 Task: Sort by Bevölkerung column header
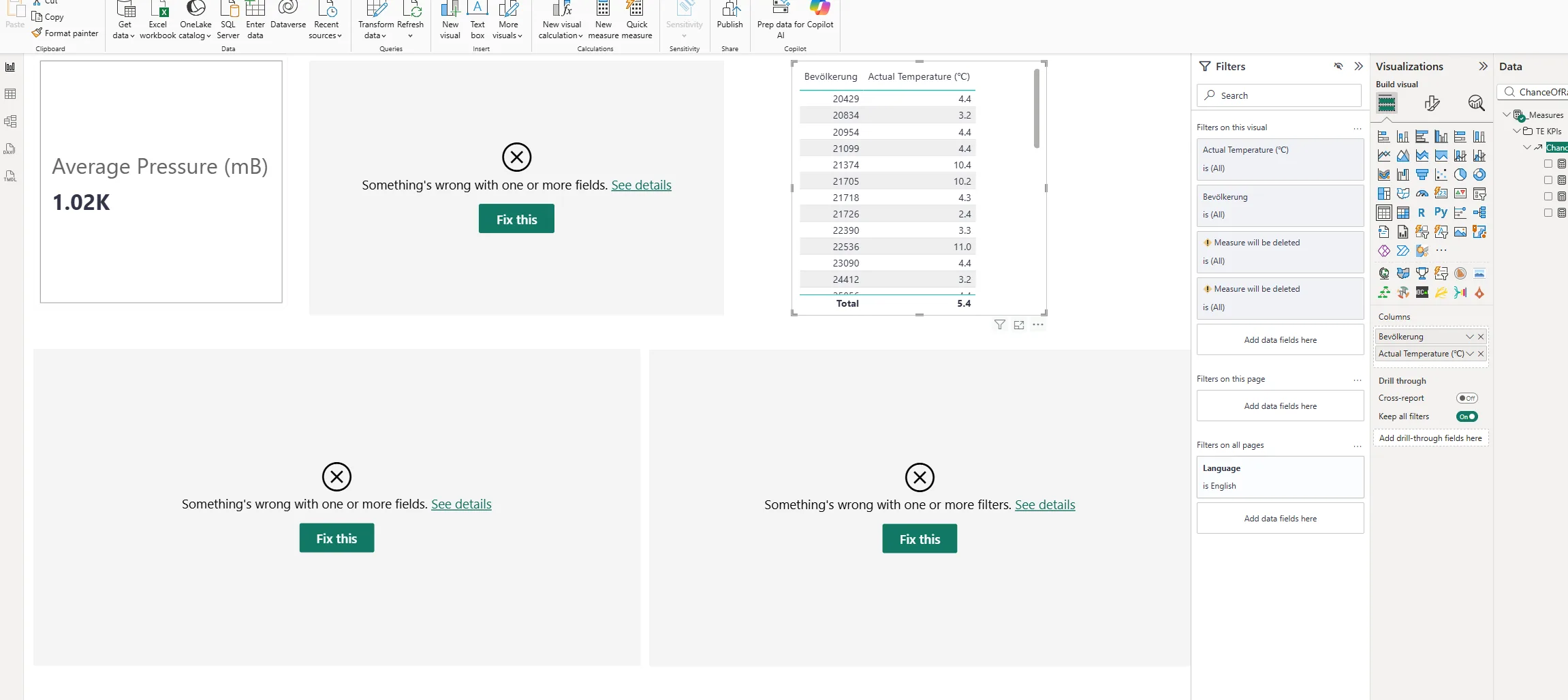point(830,76)
